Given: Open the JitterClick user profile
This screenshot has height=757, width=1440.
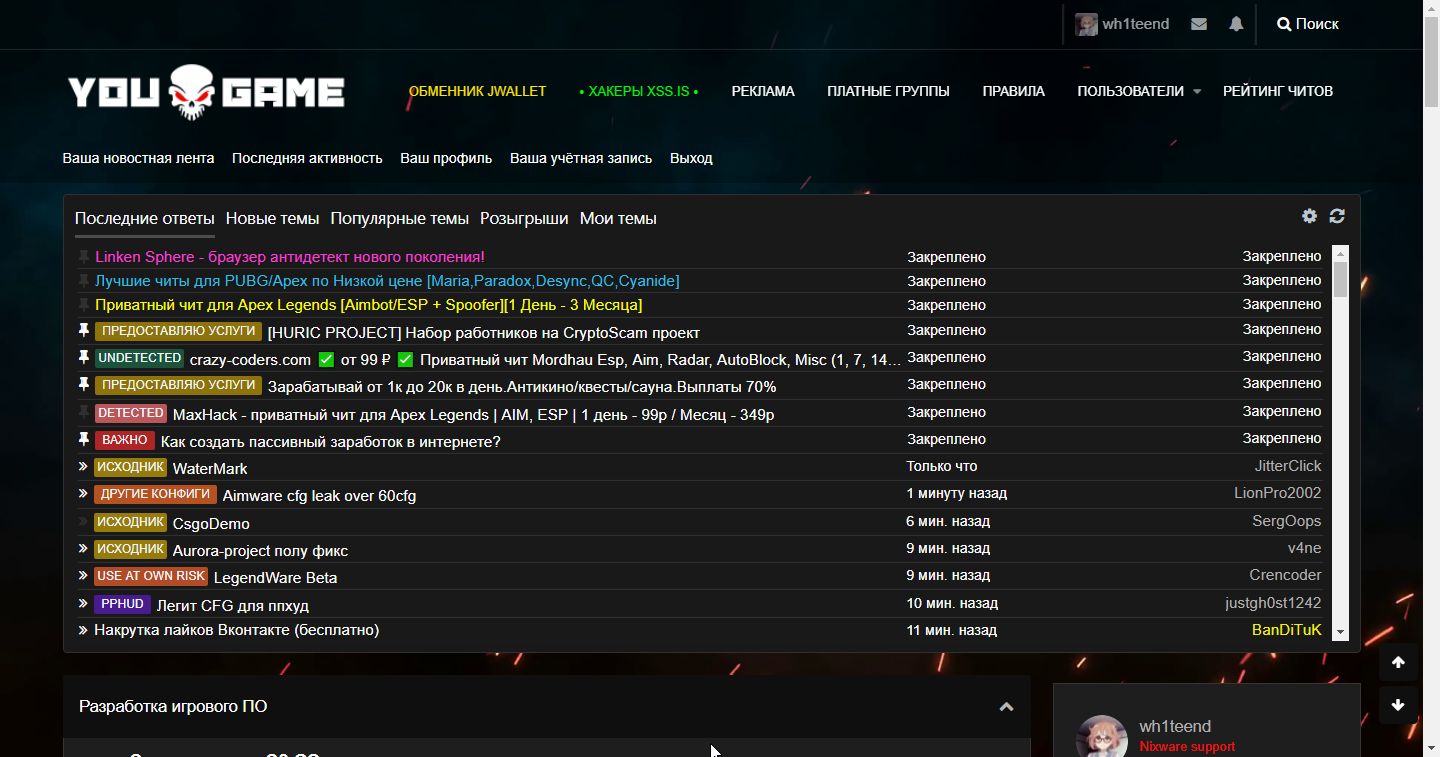Looking at the screenshot, I should pyautogui.click(x=1288, y=466).
